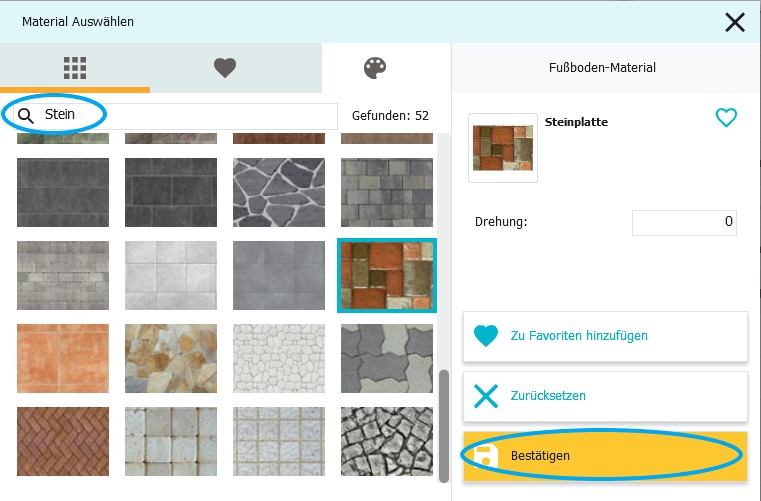761x501 pixels.
Task: Switch to the grid catalog tab
Action: click(x=75, y=67)
